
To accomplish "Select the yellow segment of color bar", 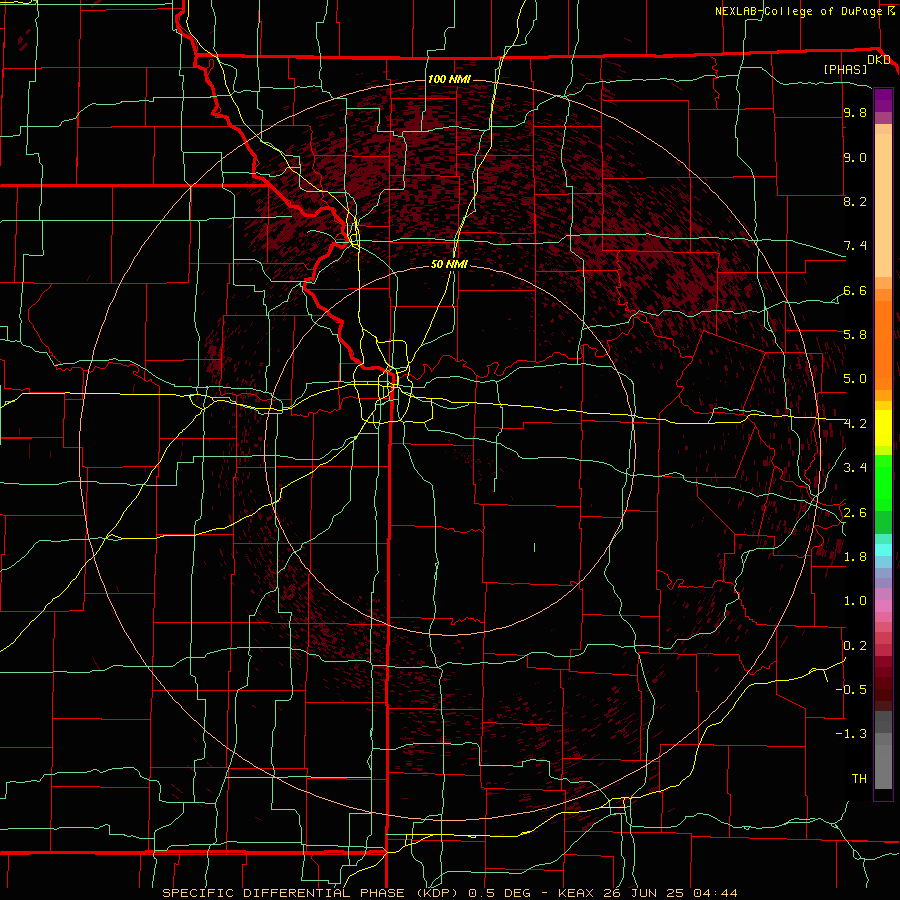I will [883, 428].
